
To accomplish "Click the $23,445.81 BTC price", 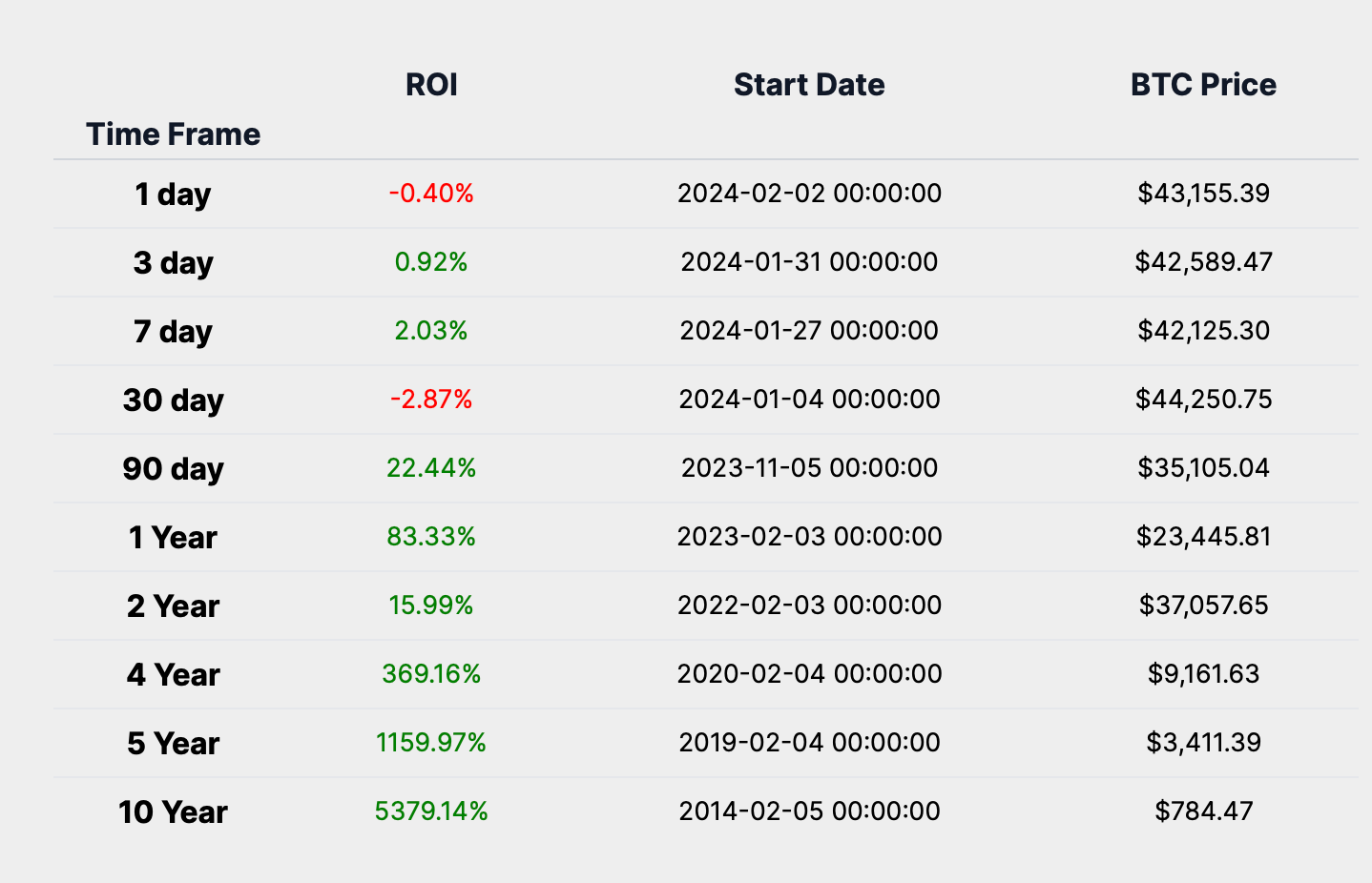I will pyautogui.click(x=1203, y=537).
